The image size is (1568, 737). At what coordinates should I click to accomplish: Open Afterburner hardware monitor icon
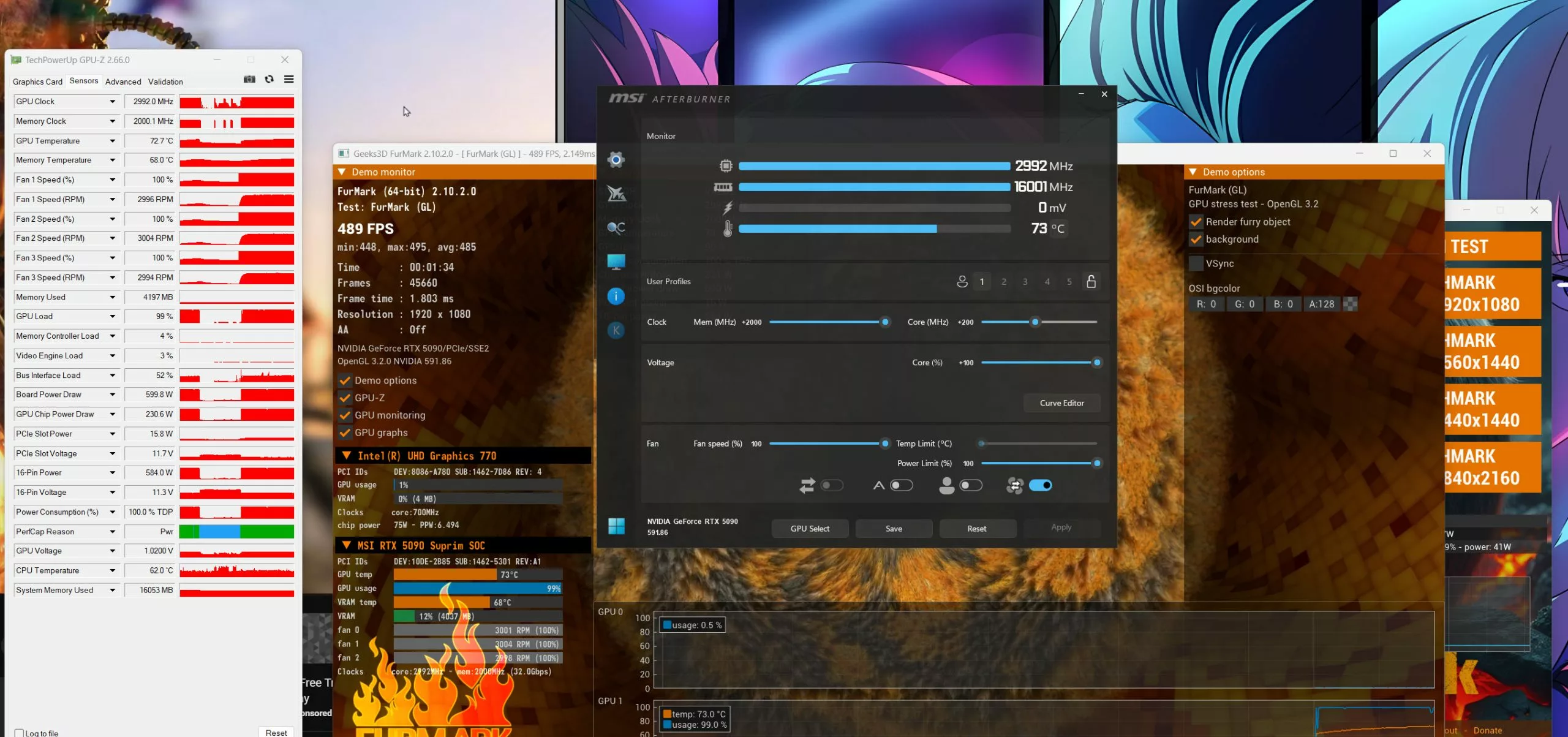tap(616, 262)
